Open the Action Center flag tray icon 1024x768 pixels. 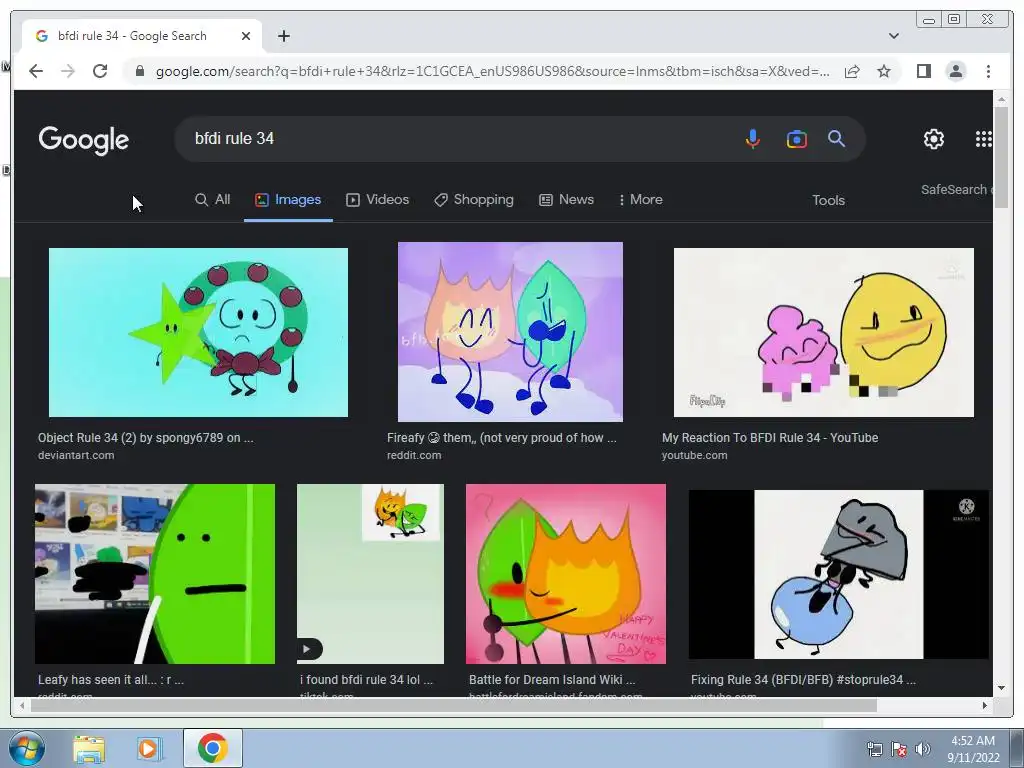point(899,749)
